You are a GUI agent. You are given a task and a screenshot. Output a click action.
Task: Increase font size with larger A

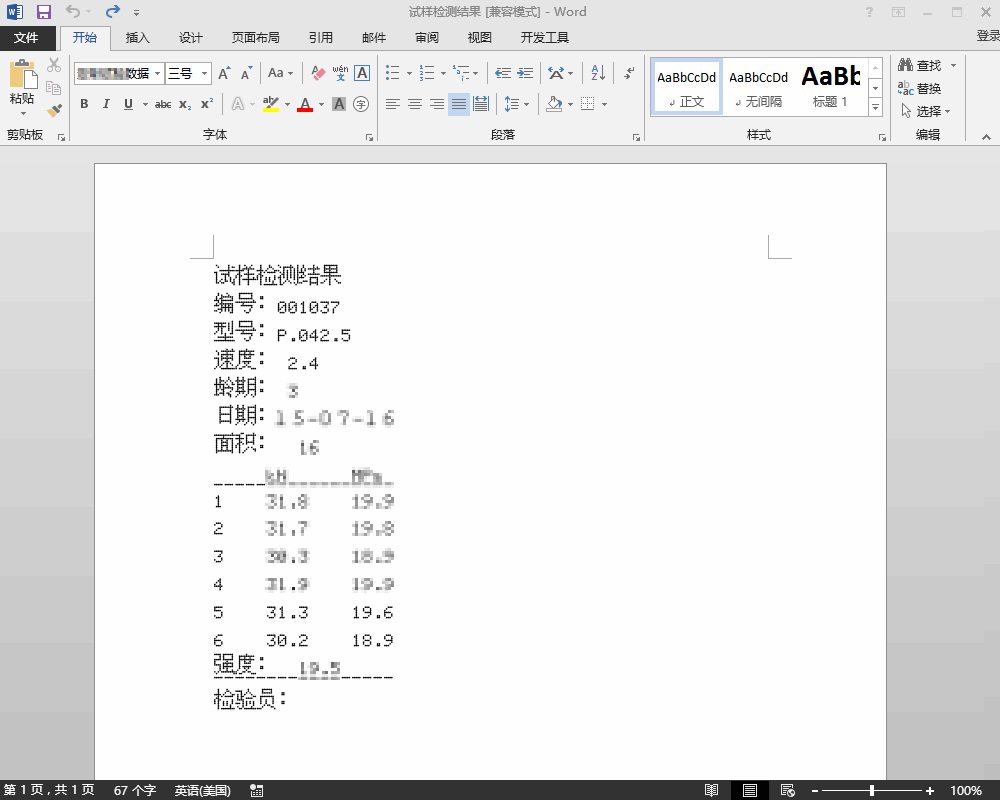pos(224,73)
